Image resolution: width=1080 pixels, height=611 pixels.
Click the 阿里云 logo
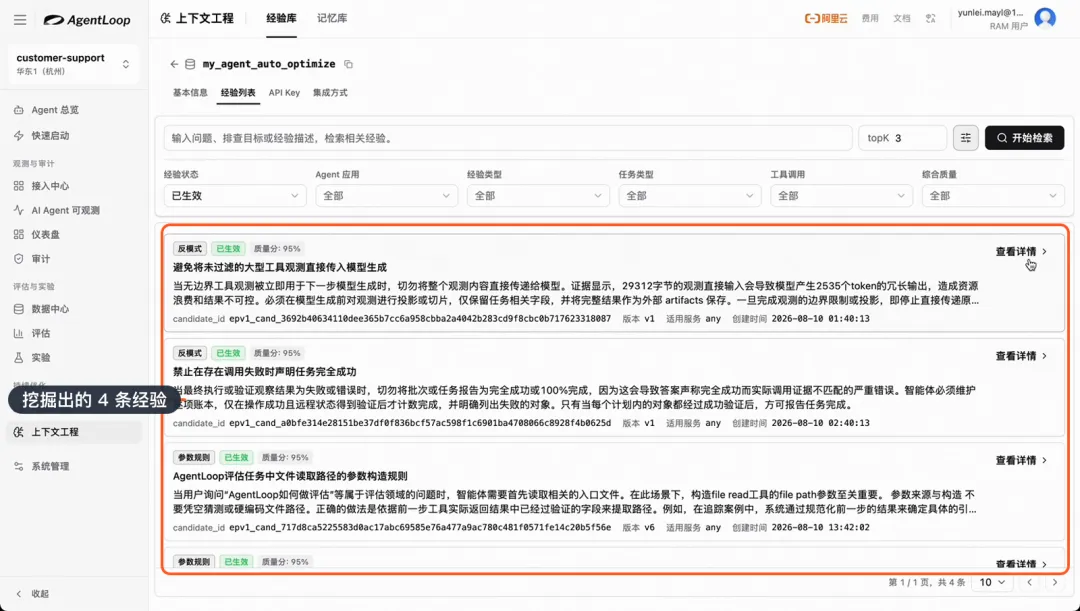826,19
